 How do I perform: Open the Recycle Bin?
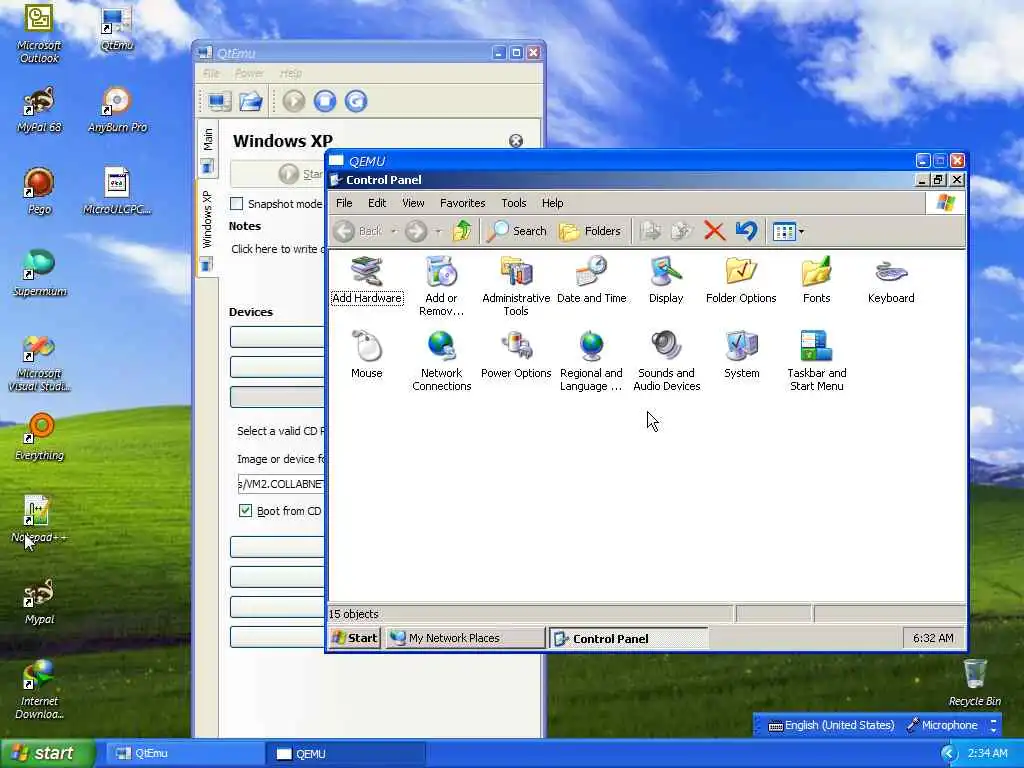pyautogui.click(x=974, y=683)
